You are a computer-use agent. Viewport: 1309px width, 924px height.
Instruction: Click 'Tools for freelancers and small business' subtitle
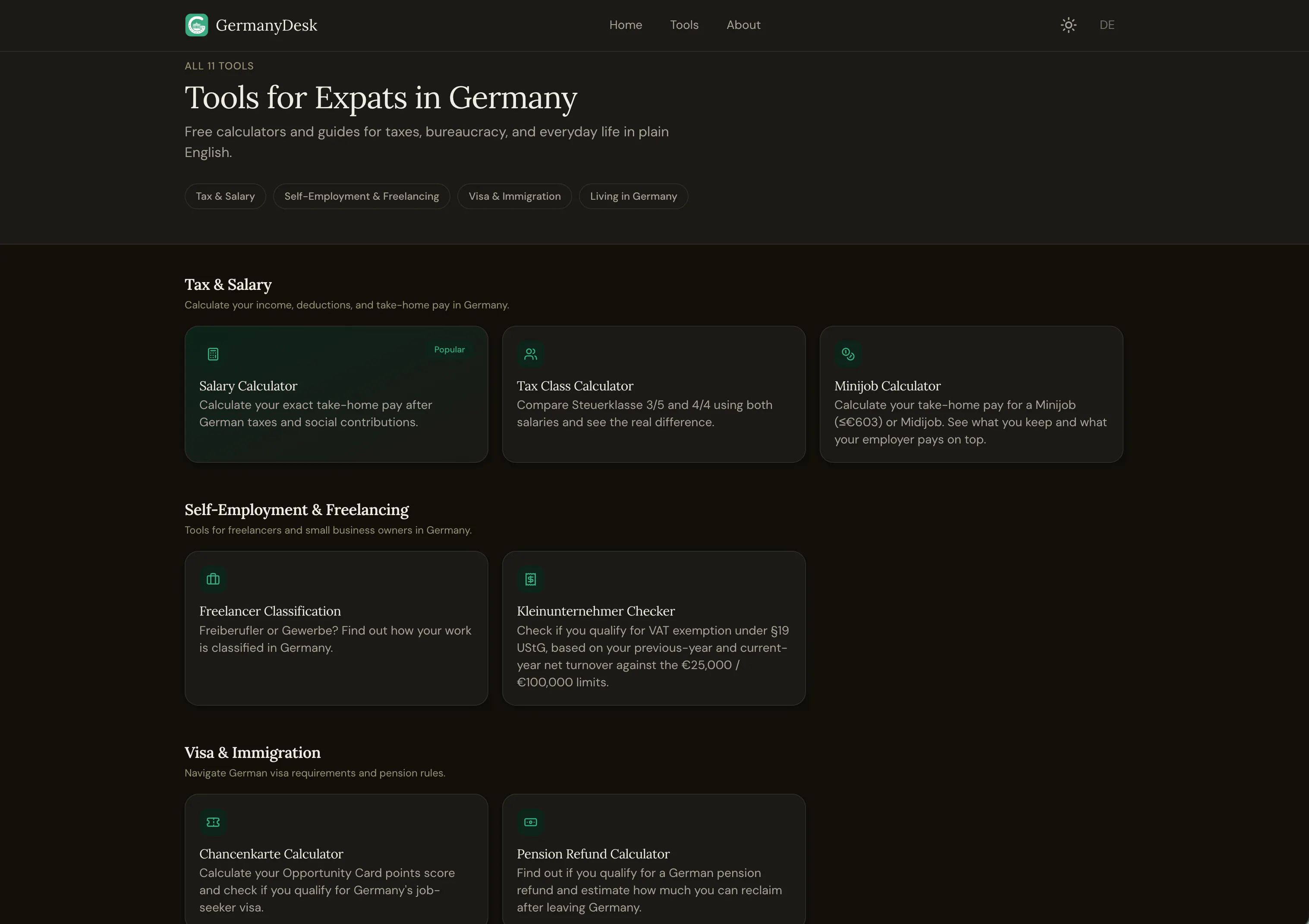pyautogui.click(x=328, y=530)
